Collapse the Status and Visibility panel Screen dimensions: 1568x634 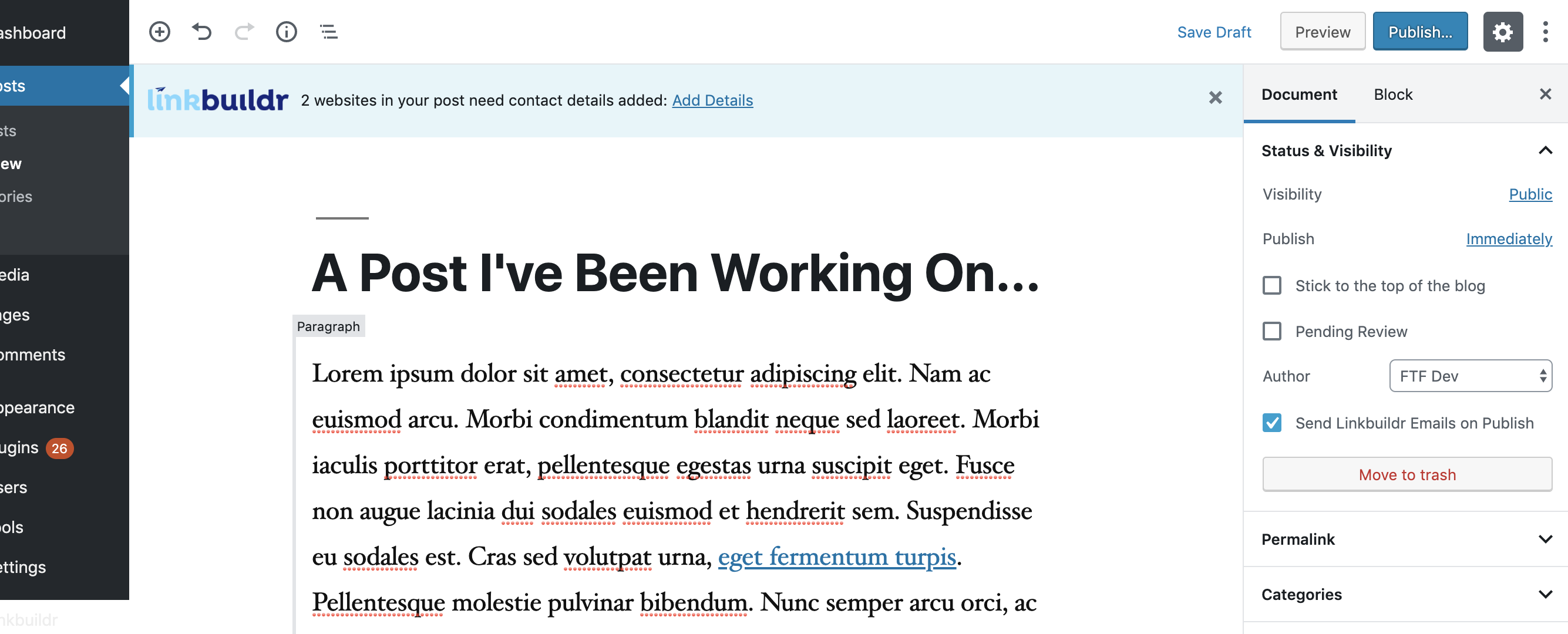[1543, 150]
